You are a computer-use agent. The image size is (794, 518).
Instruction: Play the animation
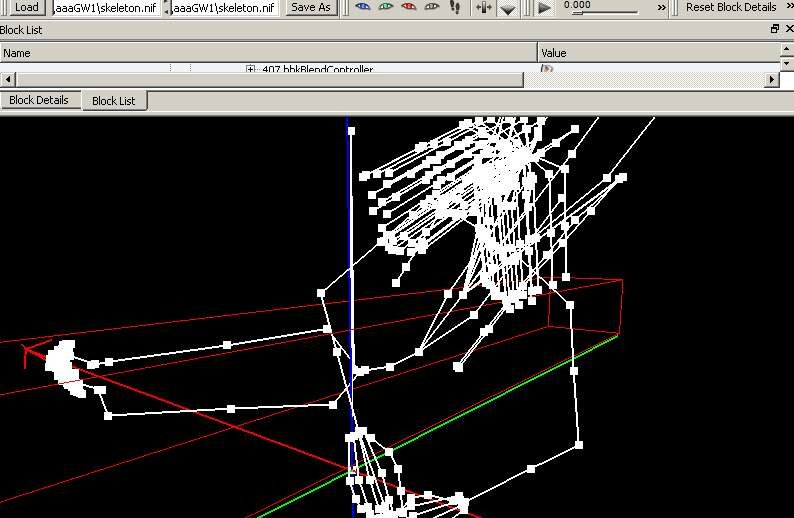[x=544, y=8]
